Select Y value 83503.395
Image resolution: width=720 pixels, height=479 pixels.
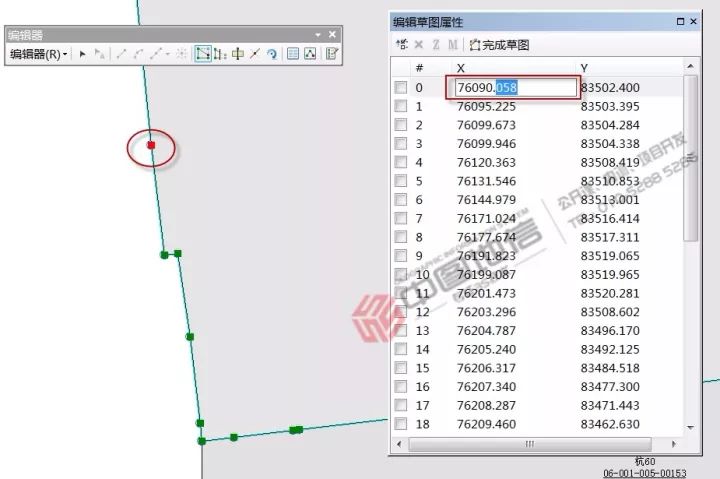610,106
